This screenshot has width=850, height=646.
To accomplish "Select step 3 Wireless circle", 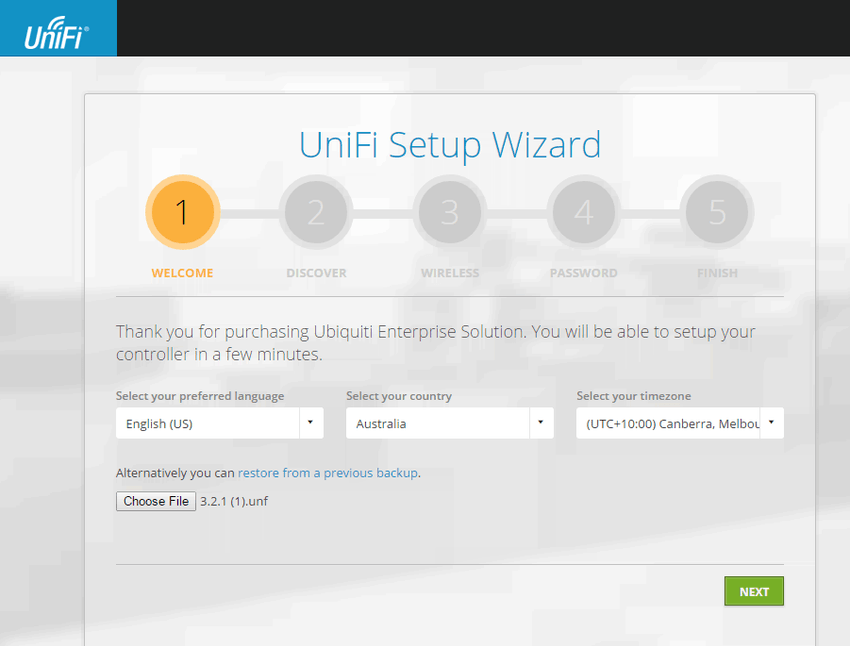I will pos(450,212).
